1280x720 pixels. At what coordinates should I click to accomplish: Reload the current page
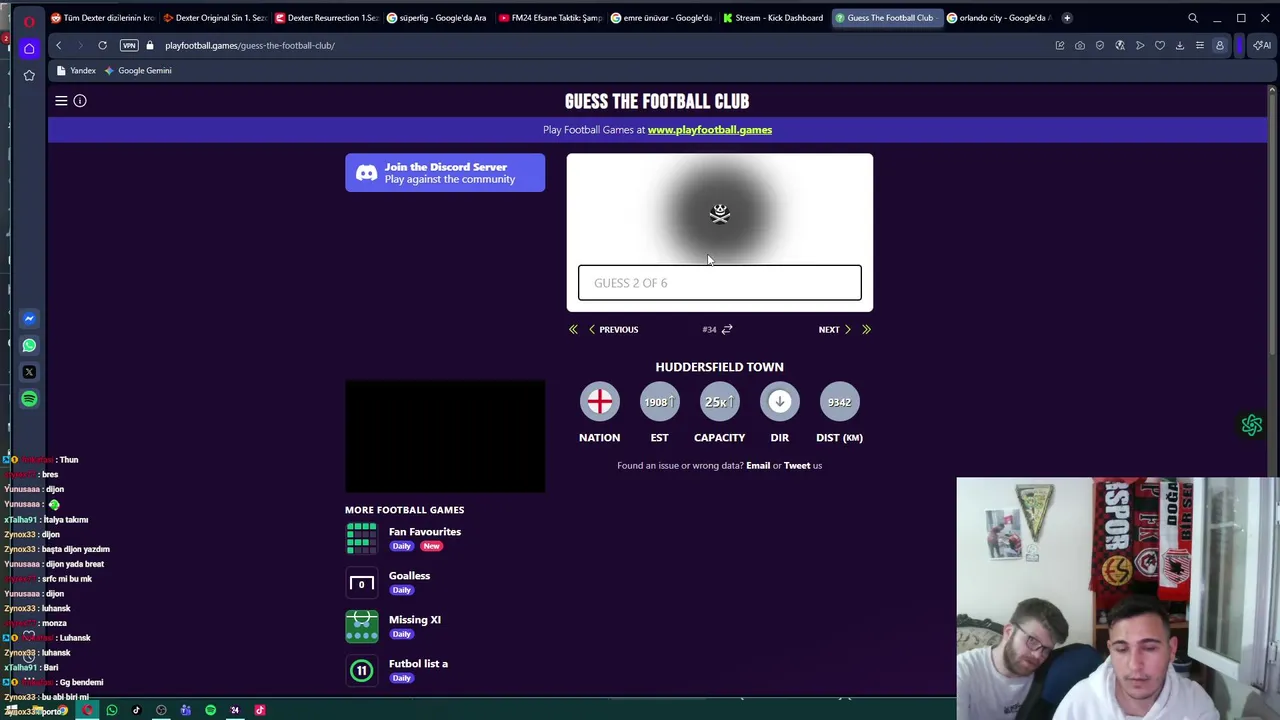[x=102, y=45]
